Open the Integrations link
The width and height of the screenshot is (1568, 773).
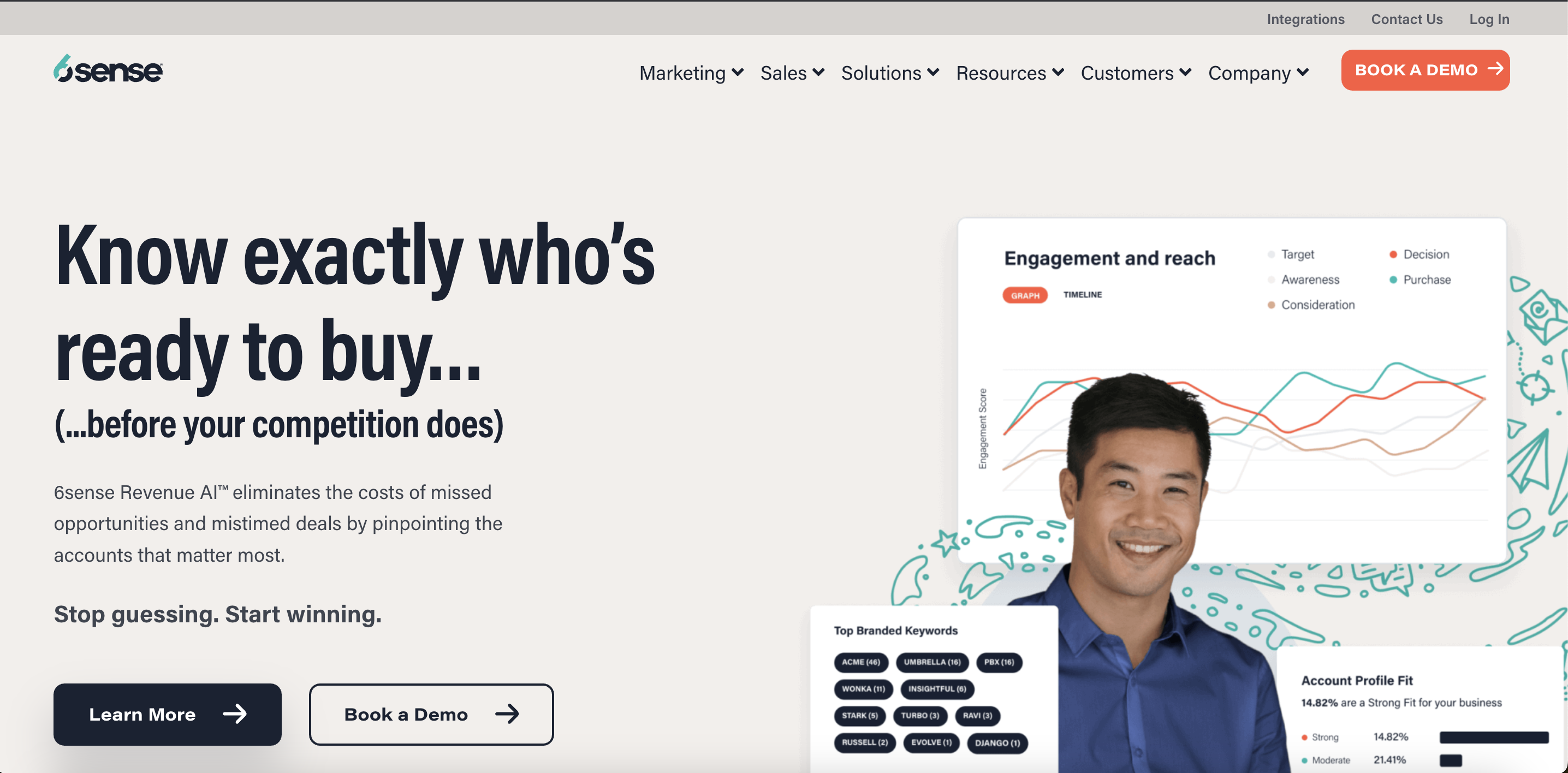(x=1305, y=20)
